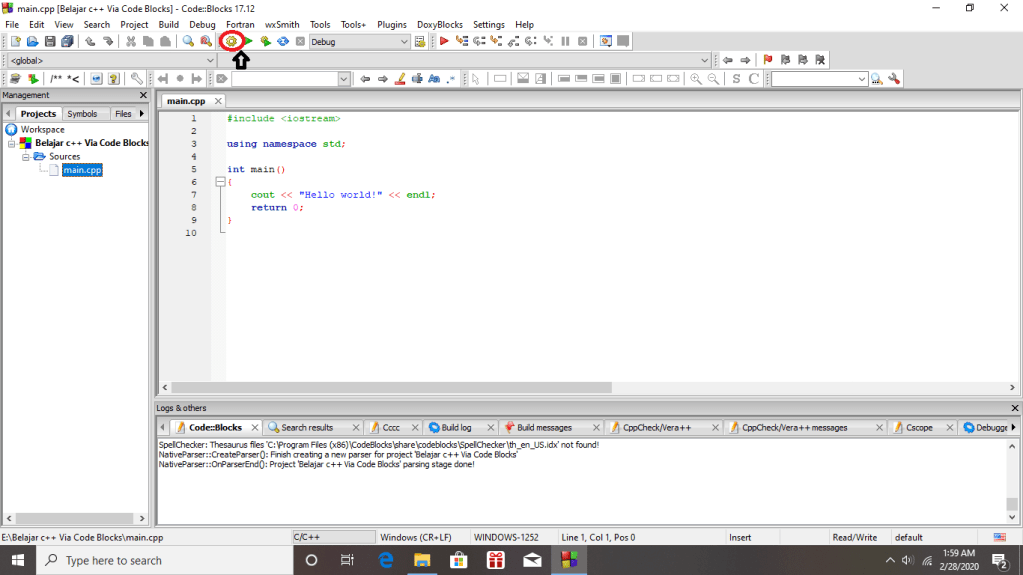Click the Build gear icon
Image resolution: width=1023 pixels, height=575 pixels.
tap(232, 41)
